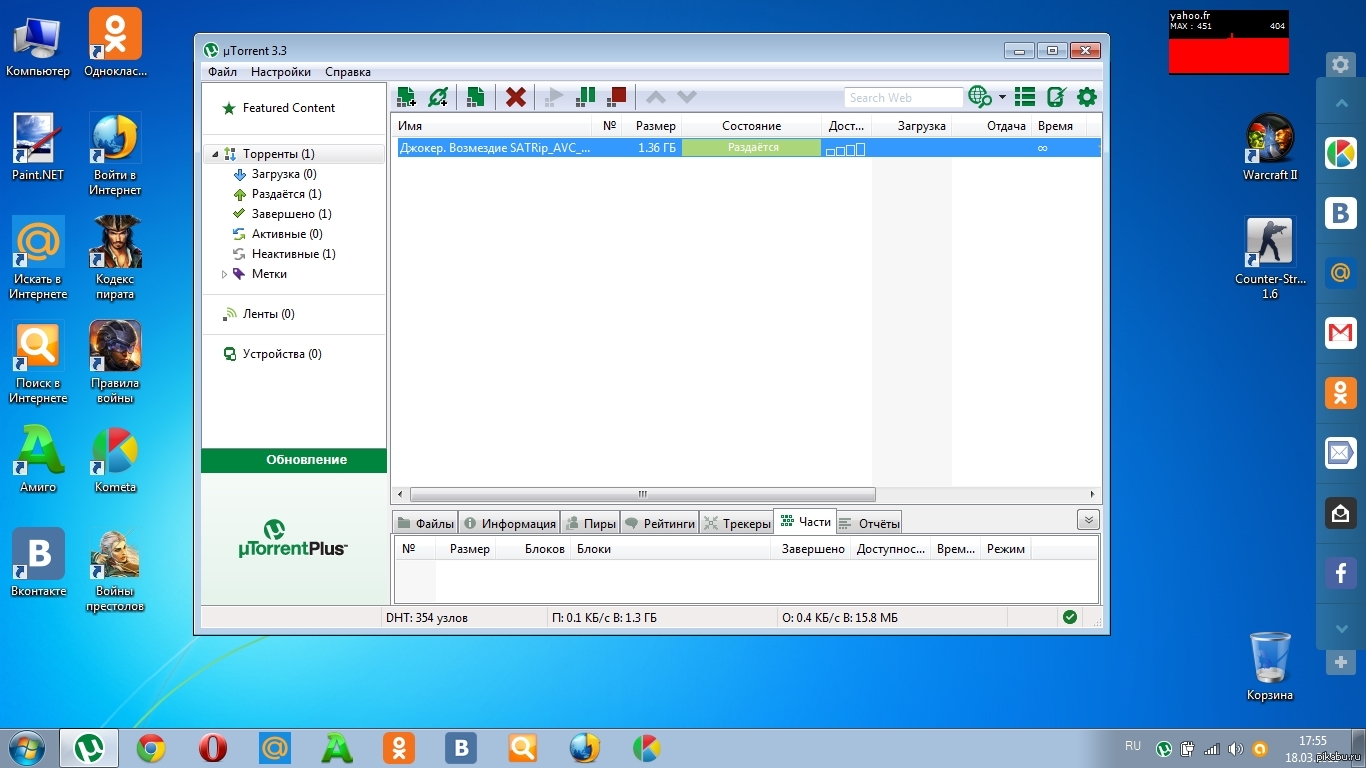Viewport: 1366px width, 768px height.
Task: Select the Раздаётся (1) category
Action: click(x=287, y=194)
